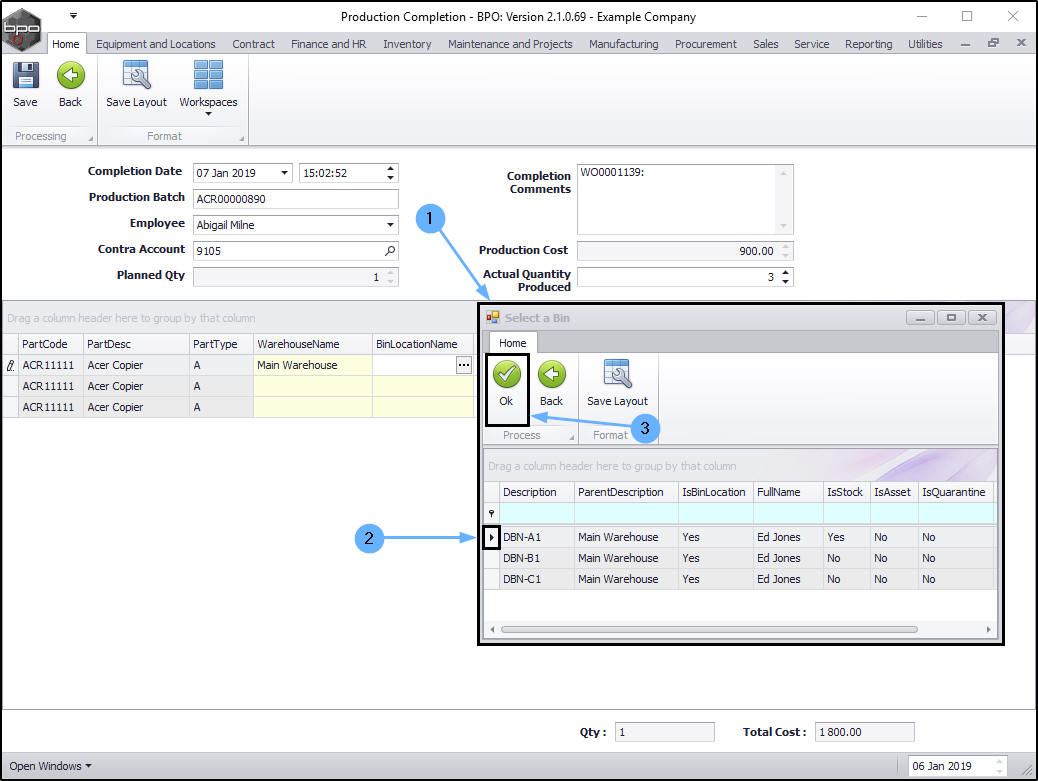
Task: Click the Production Cost field
Action: pos(684,251)
